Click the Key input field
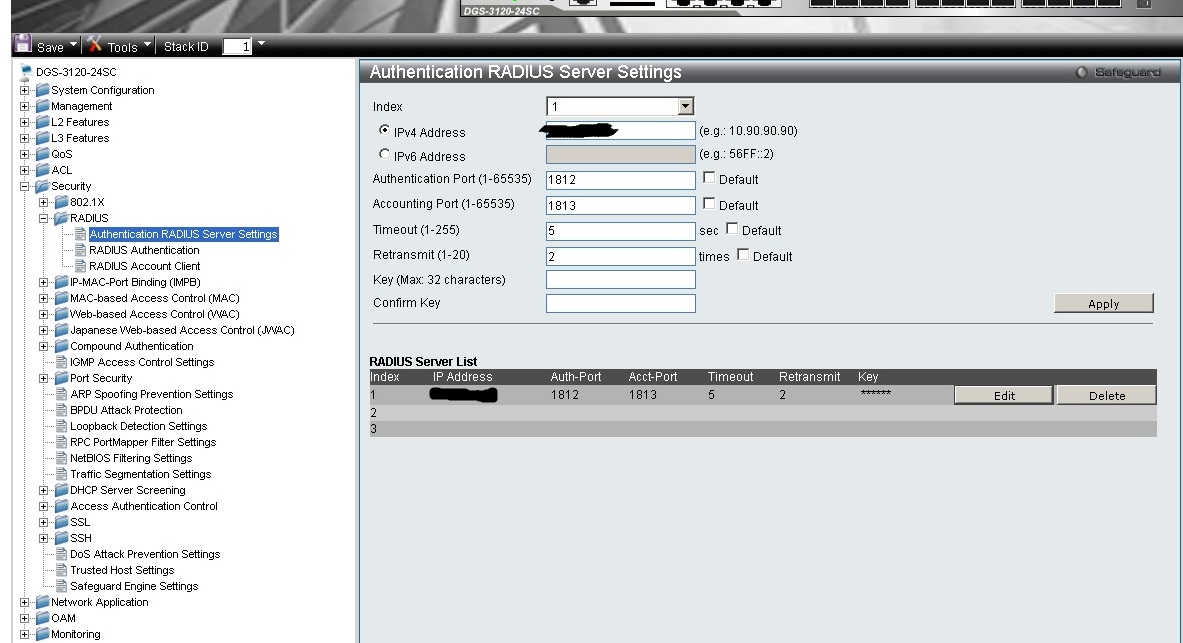 point(620,280)
